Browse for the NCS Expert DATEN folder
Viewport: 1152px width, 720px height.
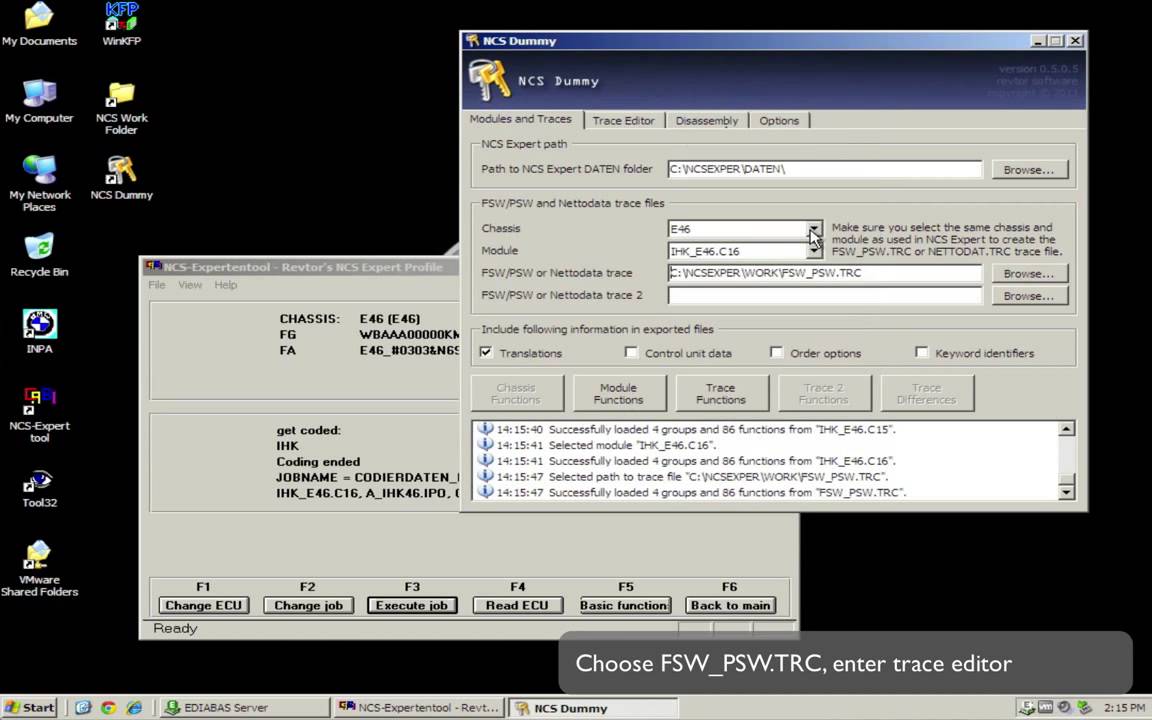(1029, 170)
